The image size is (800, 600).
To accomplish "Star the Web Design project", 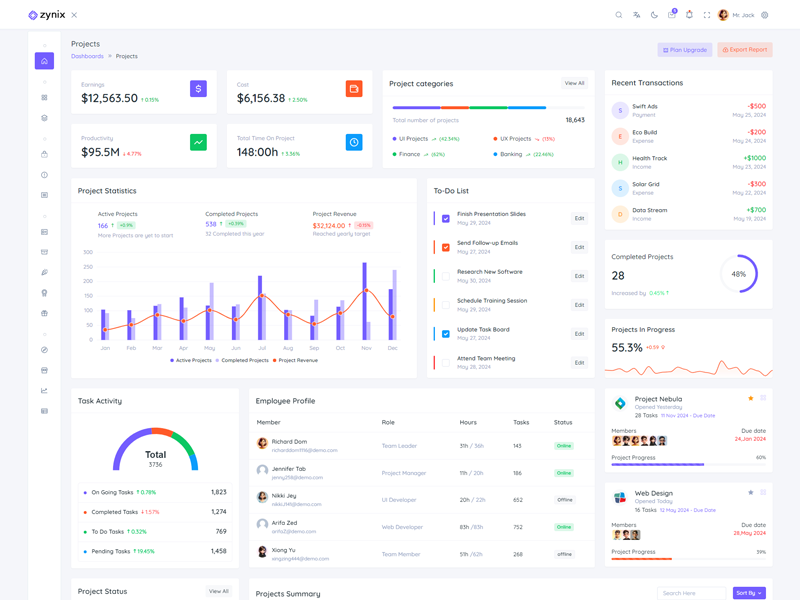I will [x=751, y=492].
